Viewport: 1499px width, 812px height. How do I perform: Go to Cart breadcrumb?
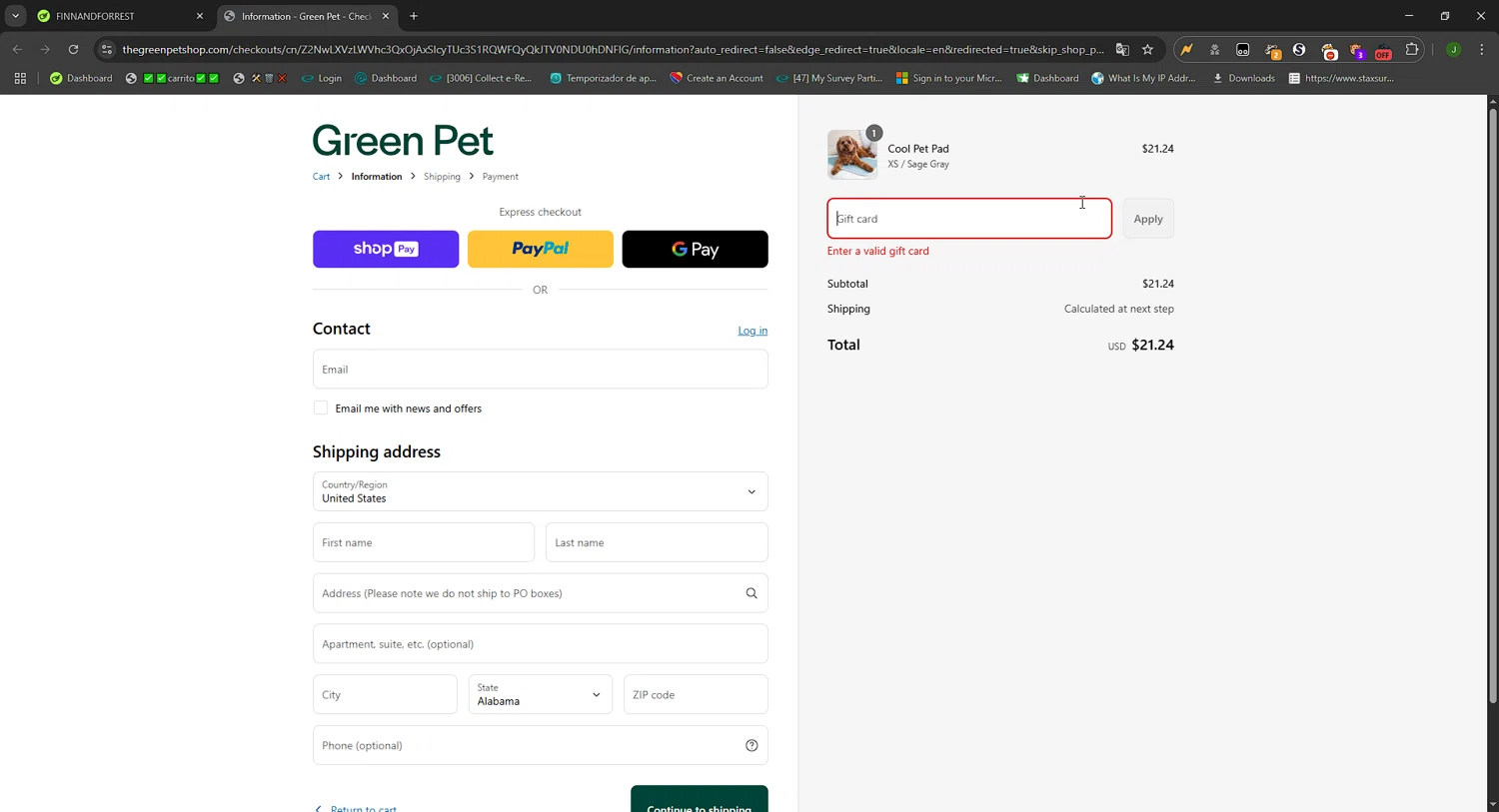[321, 177]
